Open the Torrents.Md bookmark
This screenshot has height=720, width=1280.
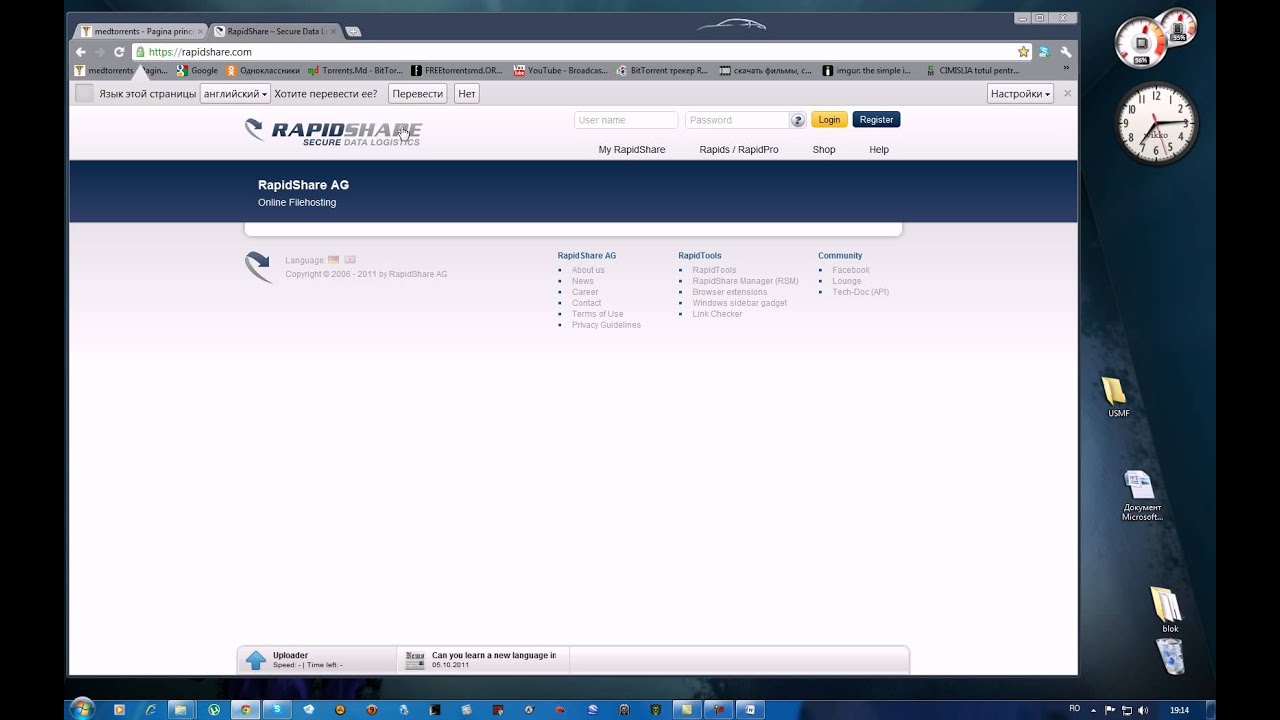coord(355,71)
